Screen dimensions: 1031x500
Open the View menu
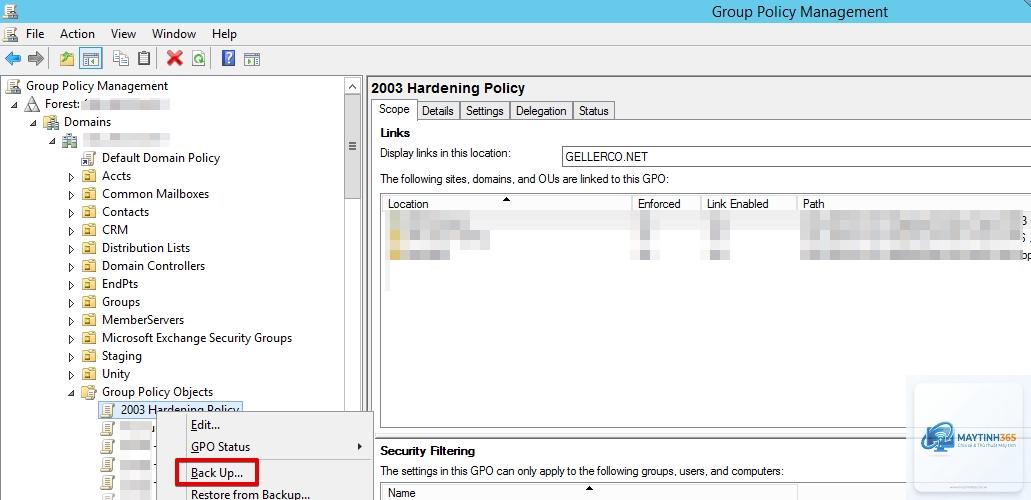click(x=123, y=34)
